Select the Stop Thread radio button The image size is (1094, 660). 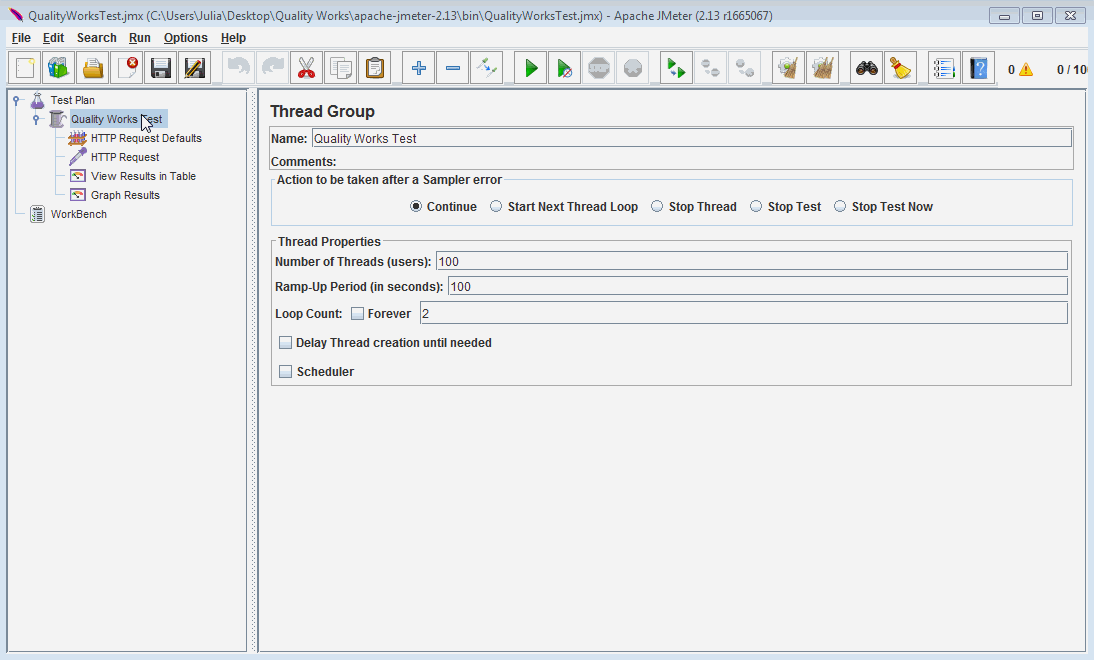657,207
